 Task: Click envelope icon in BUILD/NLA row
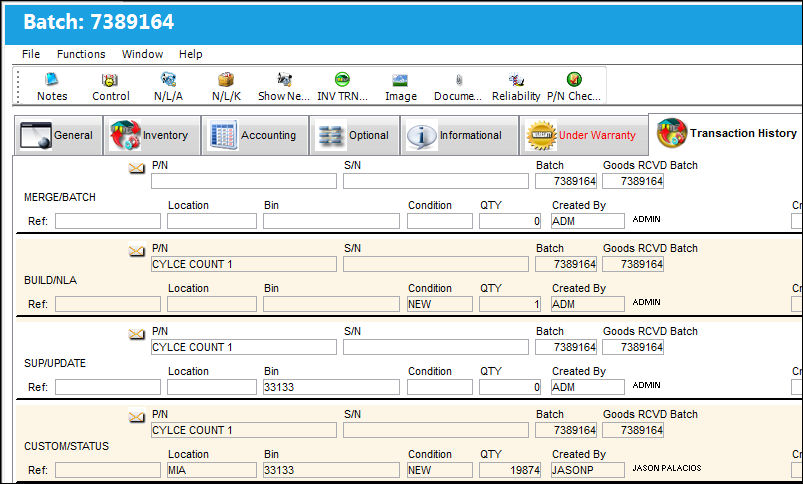tap(136, 250)
